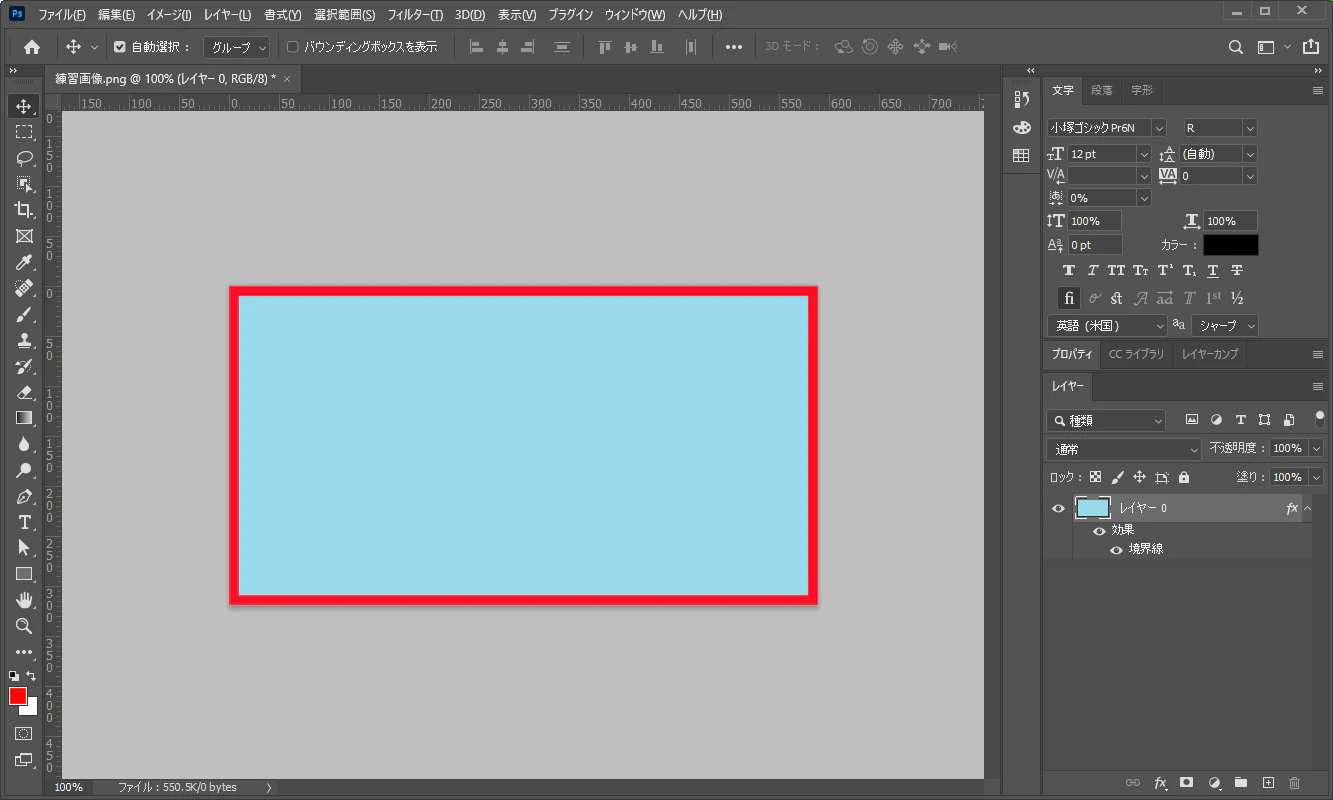Select the Blur tool
This screenshot has height=800, width=1333.
coord(24,444)
